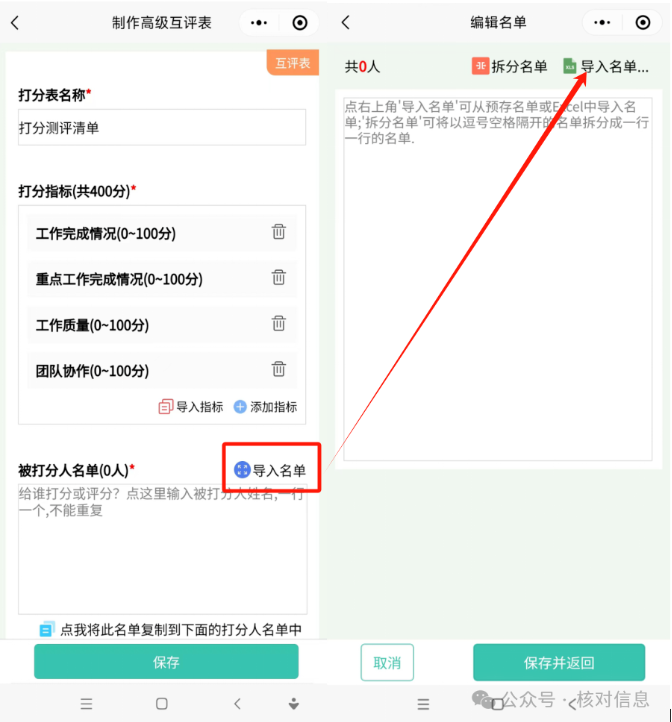Delete the 工作完成情况 indicator with trash icon
Image resolution: width=672 pixels, height=722 pixels.
pos(278,232)
